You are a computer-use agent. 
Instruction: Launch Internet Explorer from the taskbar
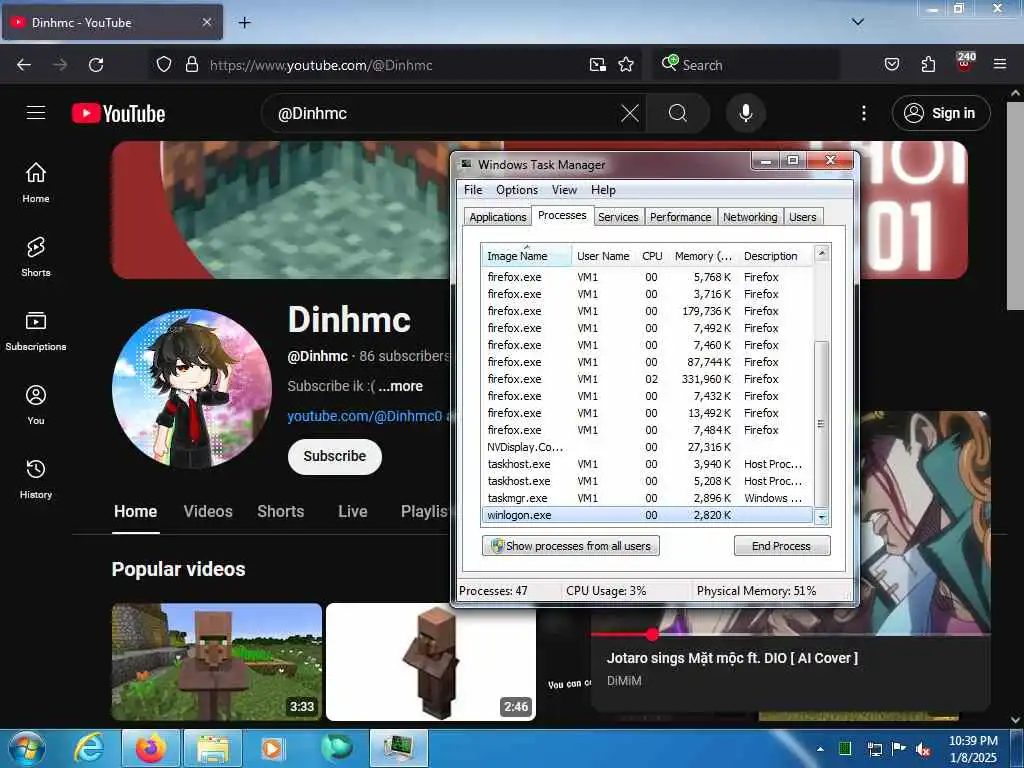89,748
